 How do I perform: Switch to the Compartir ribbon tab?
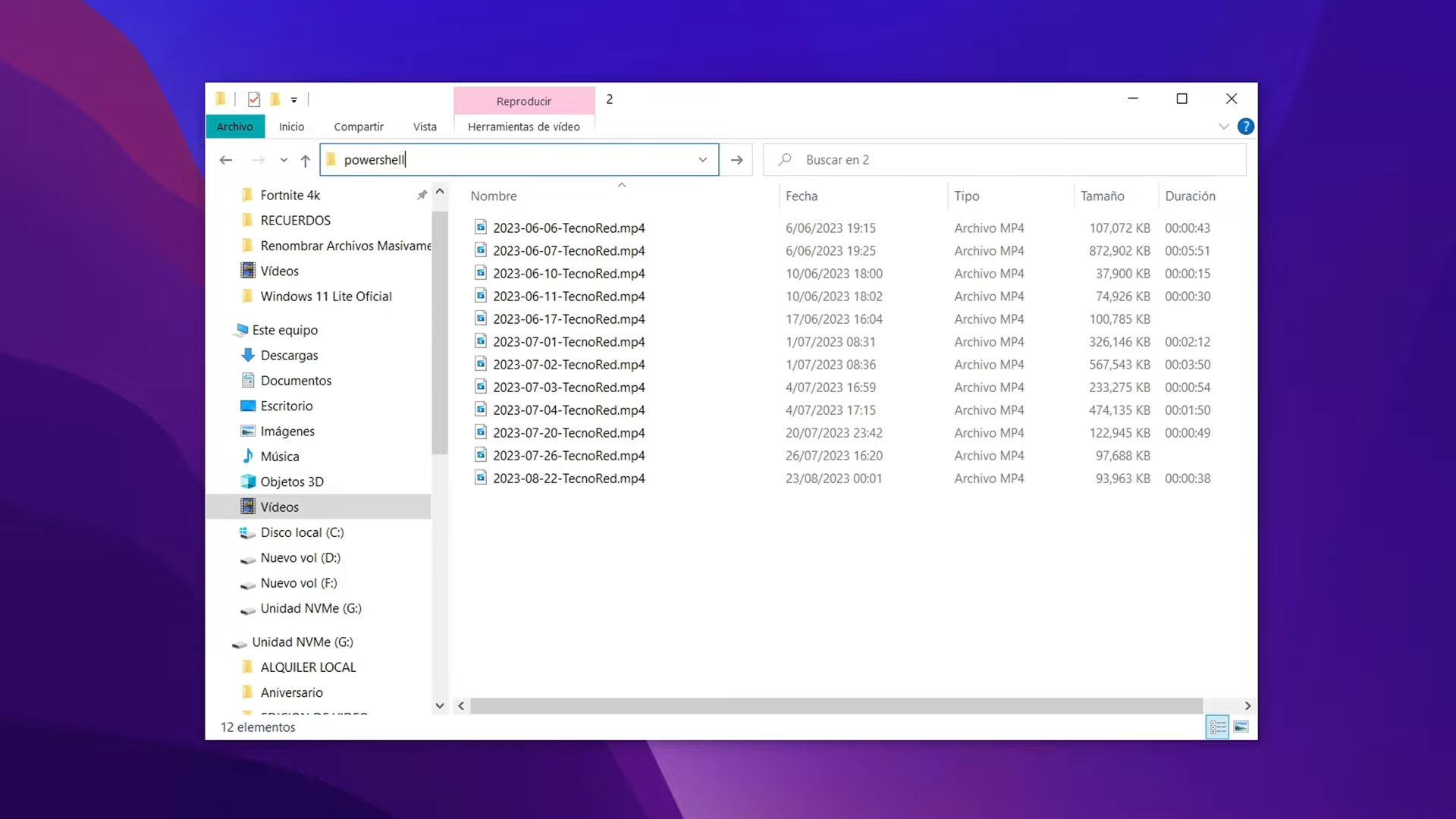pos(359,127)
